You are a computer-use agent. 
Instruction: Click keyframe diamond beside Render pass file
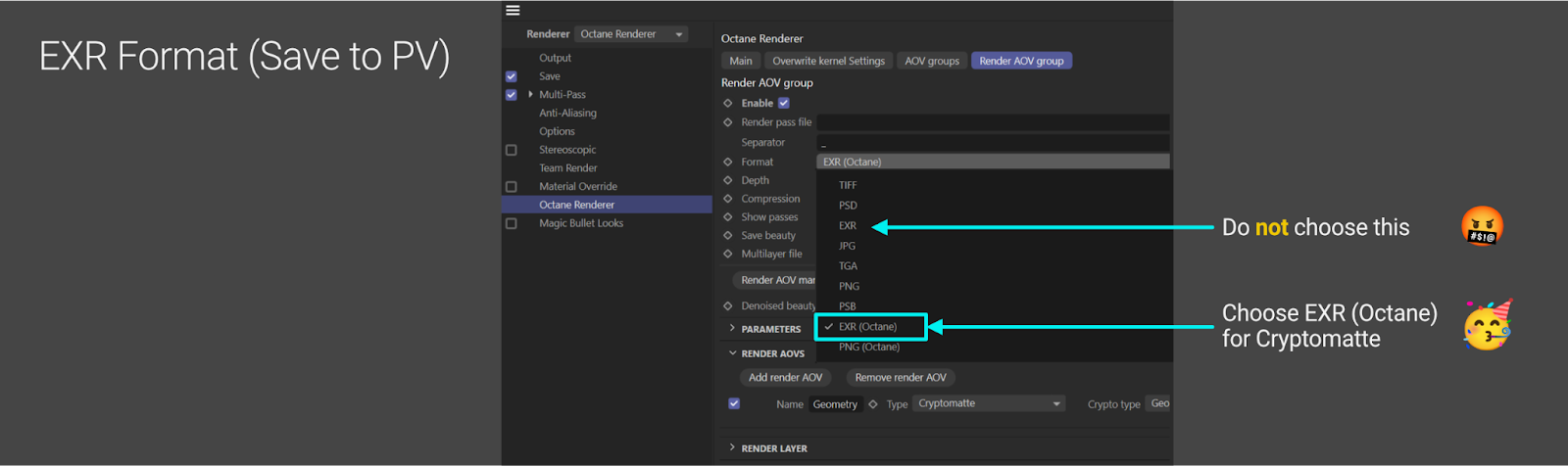click(728, 122)
